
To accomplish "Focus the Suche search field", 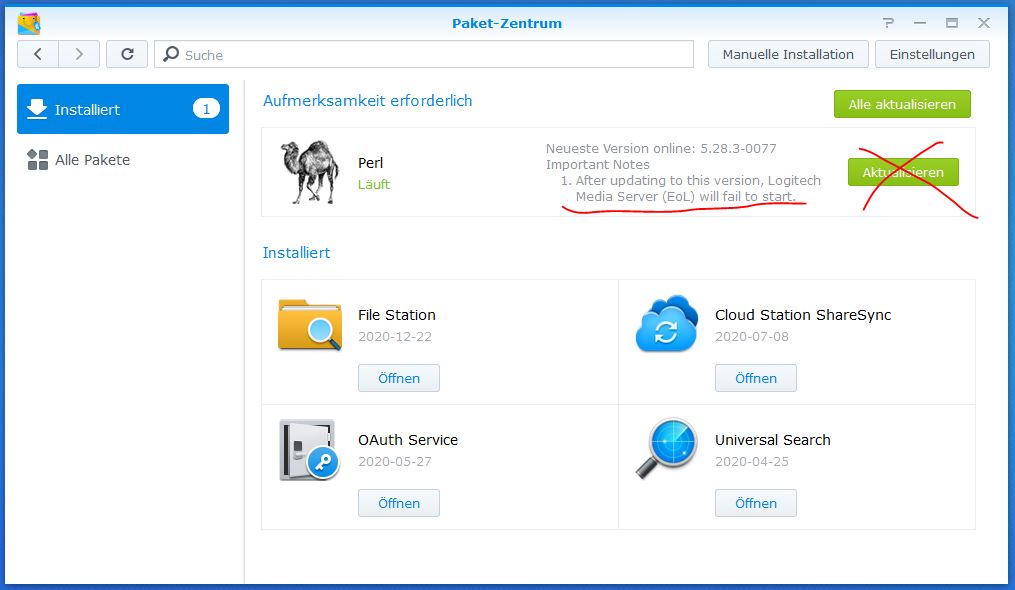I will [x=424, y=54].
